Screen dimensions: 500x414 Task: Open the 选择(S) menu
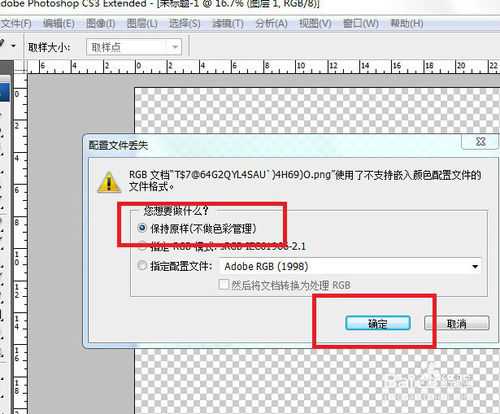click(x=185, y=24)
